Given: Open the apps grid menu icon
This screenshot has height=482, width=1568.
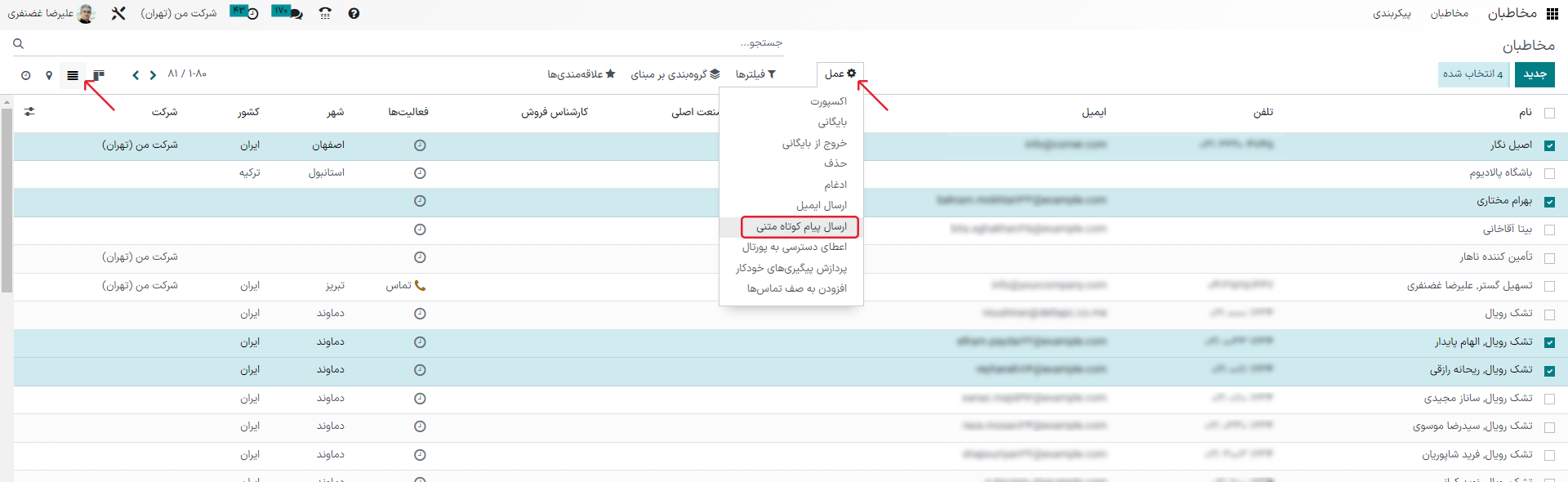Looking at the screenshot, I should (1552, 14).
